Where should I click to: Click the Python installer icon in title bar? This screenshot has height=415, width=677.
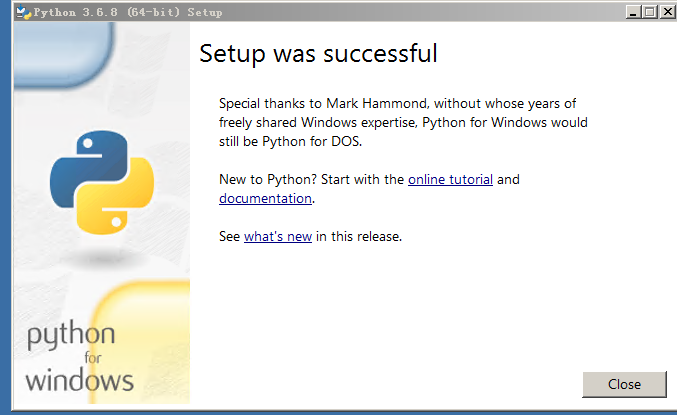click(24, 12)
